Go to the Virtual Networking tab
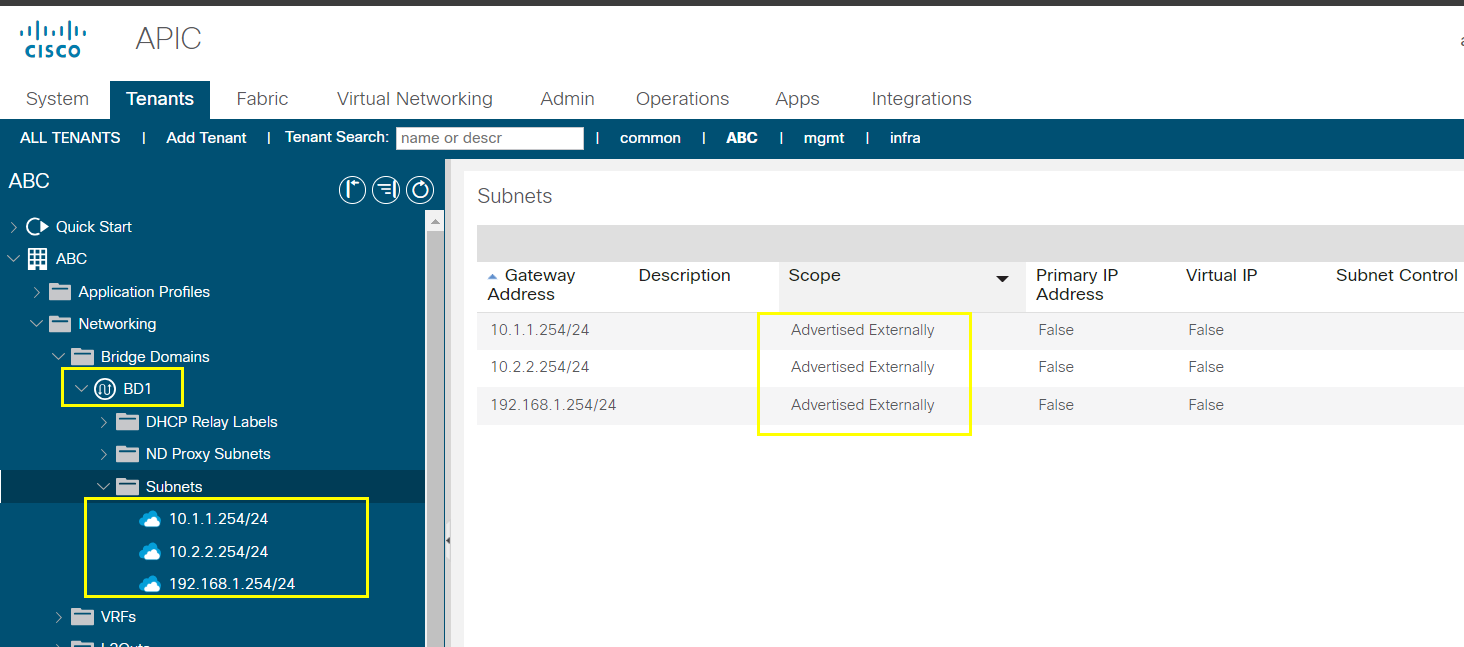This screenshot has width=1464, height=647. coord(415,99)
